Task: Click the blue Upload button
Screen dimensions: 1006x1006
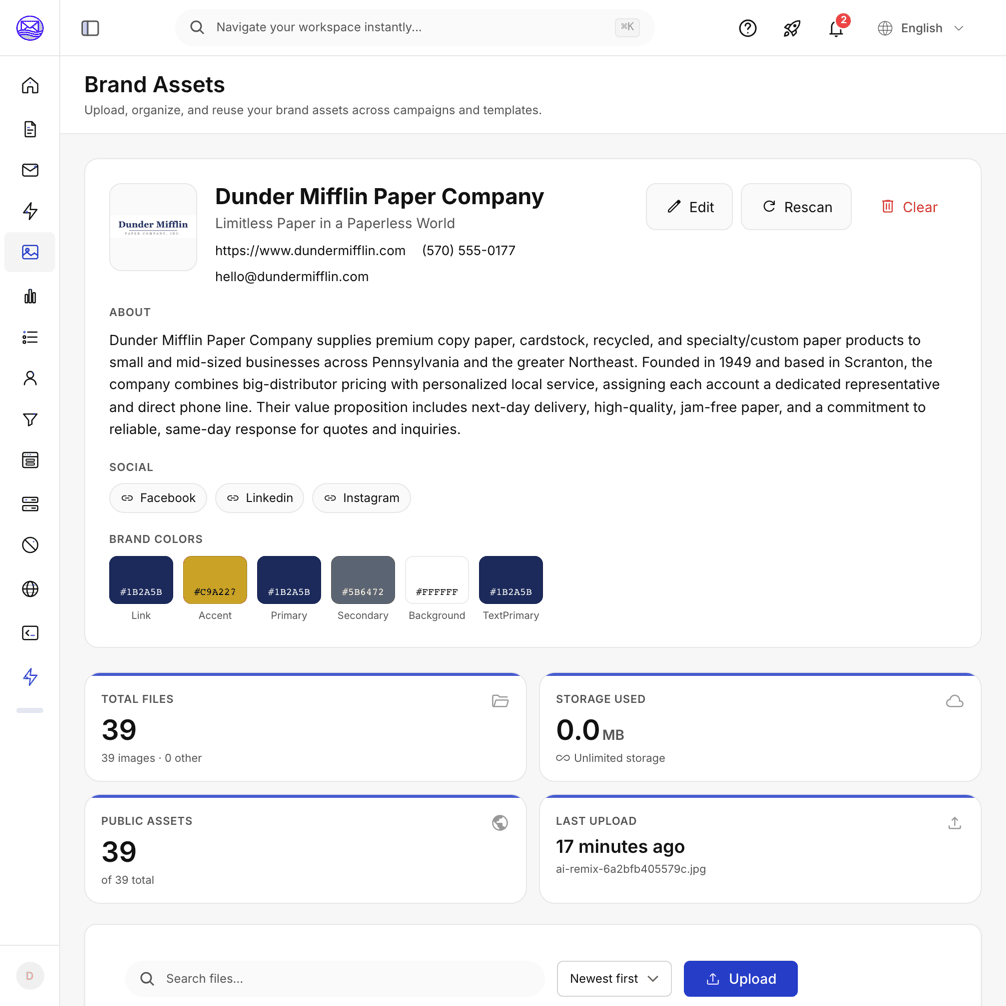Action: [x=740, y=978]
